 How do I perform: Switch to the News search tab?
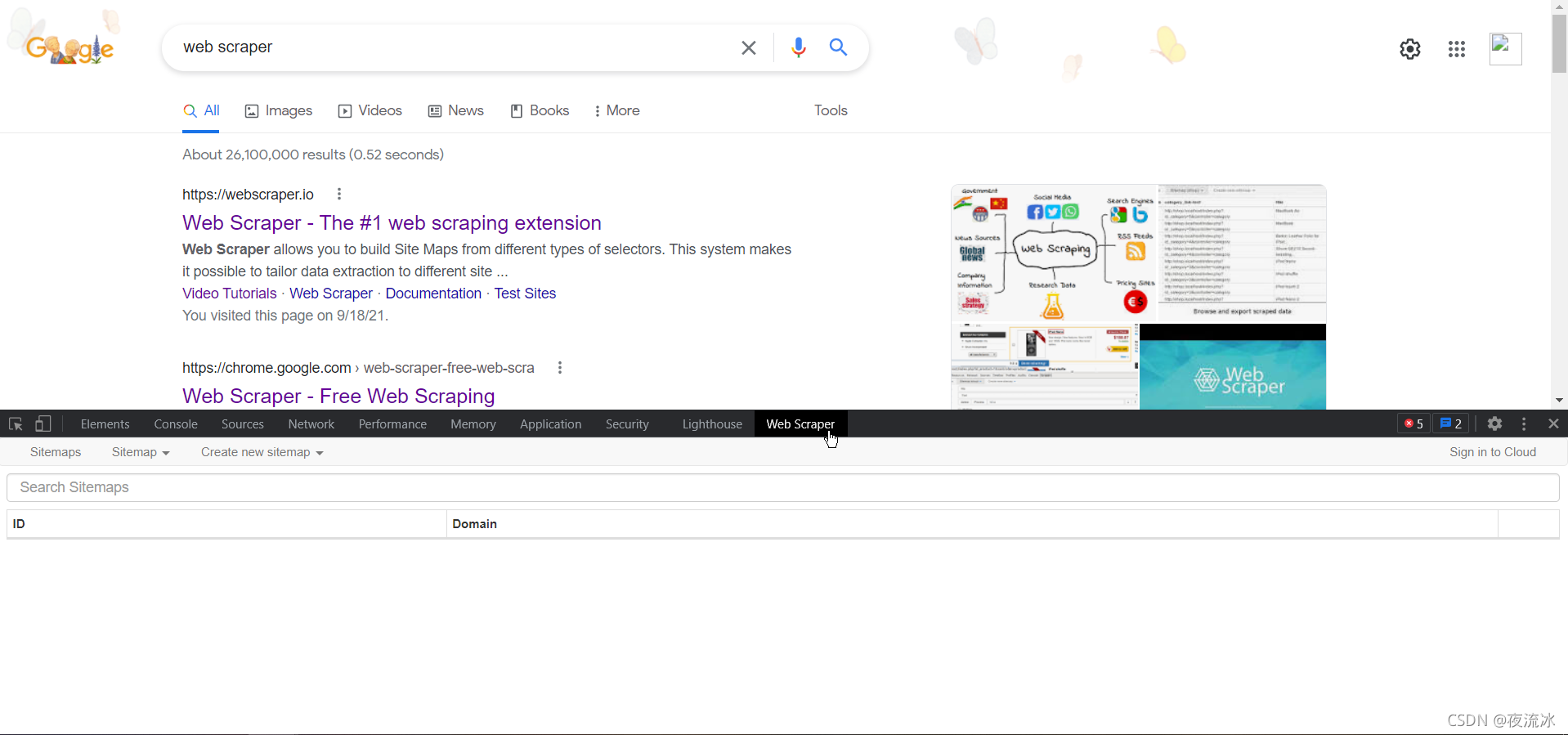[456, 110]
